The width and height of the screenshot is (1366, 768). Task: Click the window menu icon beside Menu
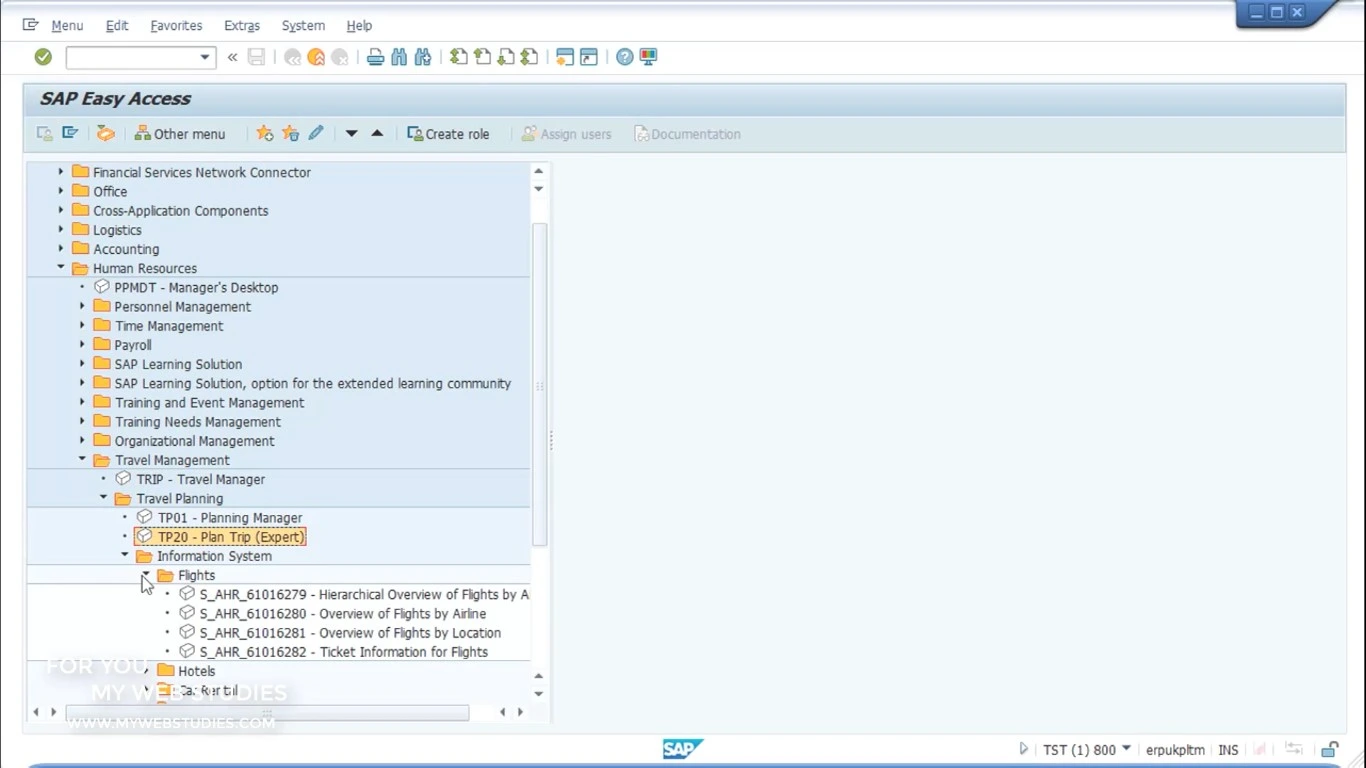30,25
